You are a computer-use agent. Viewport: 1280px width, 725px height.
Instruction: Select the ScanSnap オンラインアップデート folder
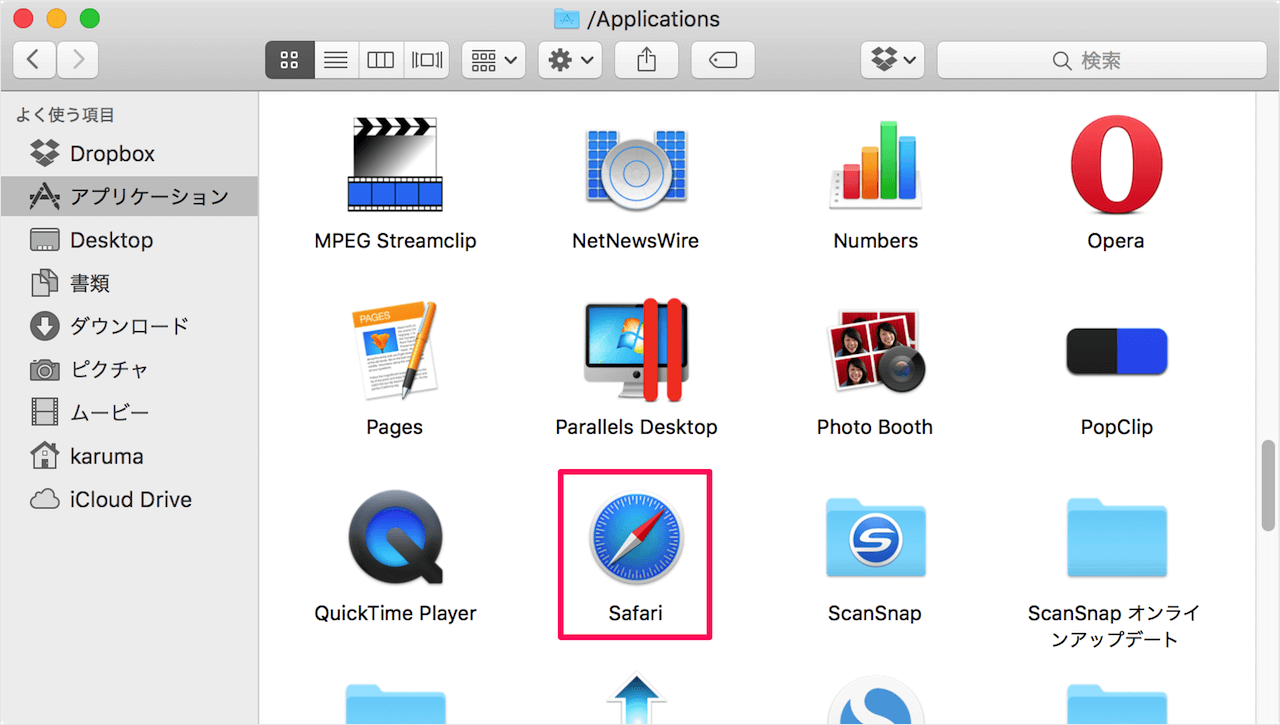coord(1116,540)
